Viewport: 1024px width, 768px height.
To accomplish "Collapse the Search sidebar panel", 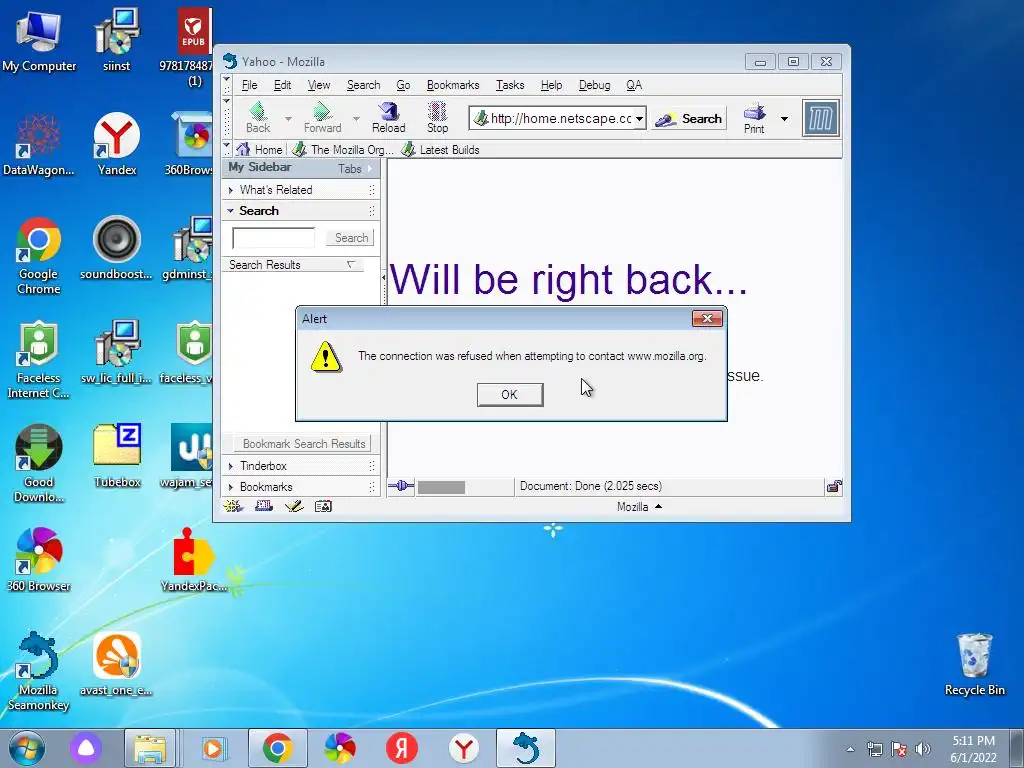I will point(301,211).
